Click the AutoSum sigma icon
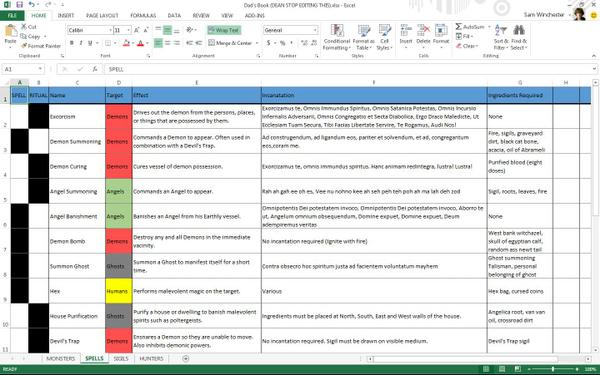The image size is (600, 375). pyautogui.click(x=459, y=27)
